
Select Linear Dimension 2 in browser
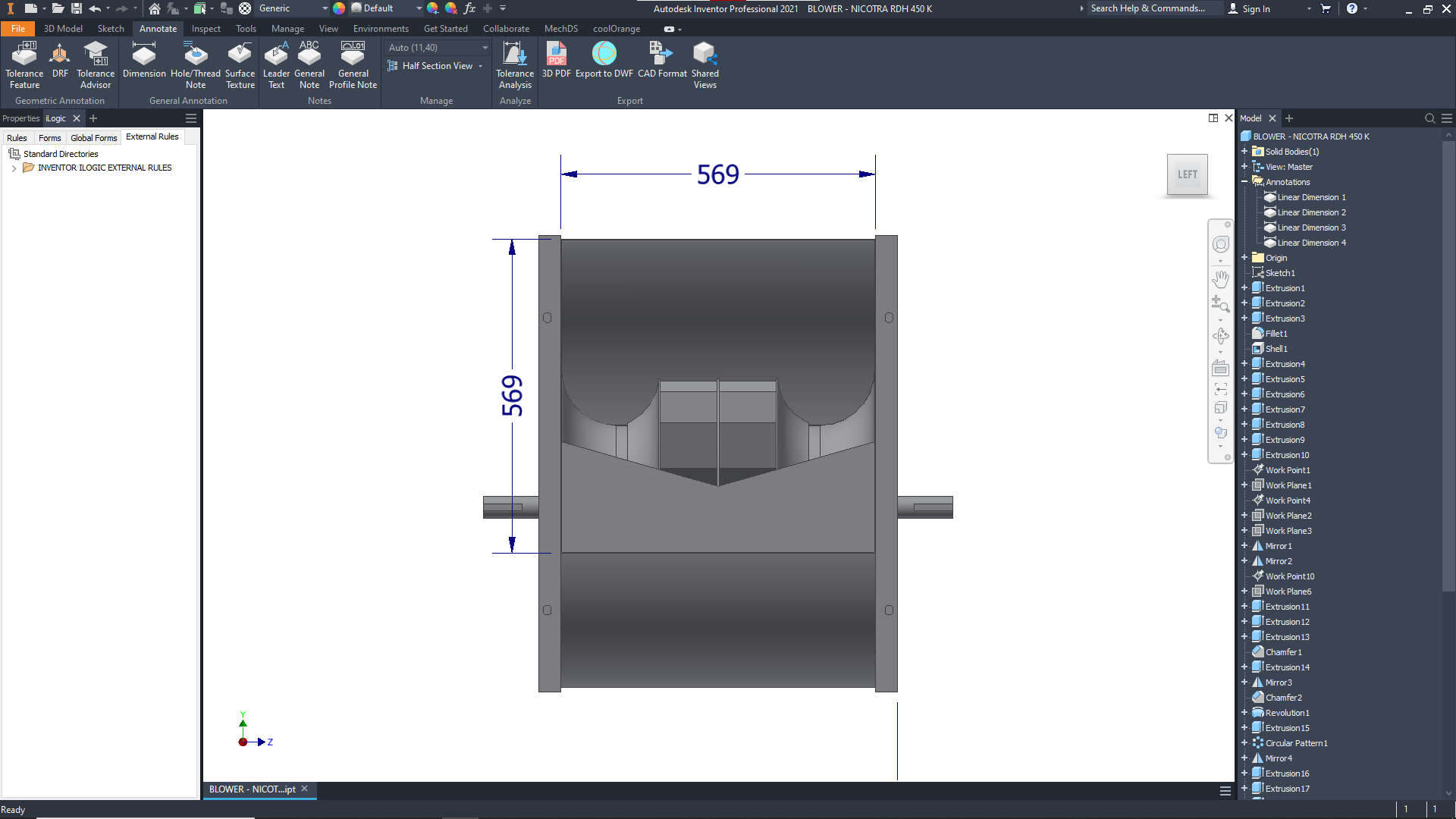[x=1311, y=212]
